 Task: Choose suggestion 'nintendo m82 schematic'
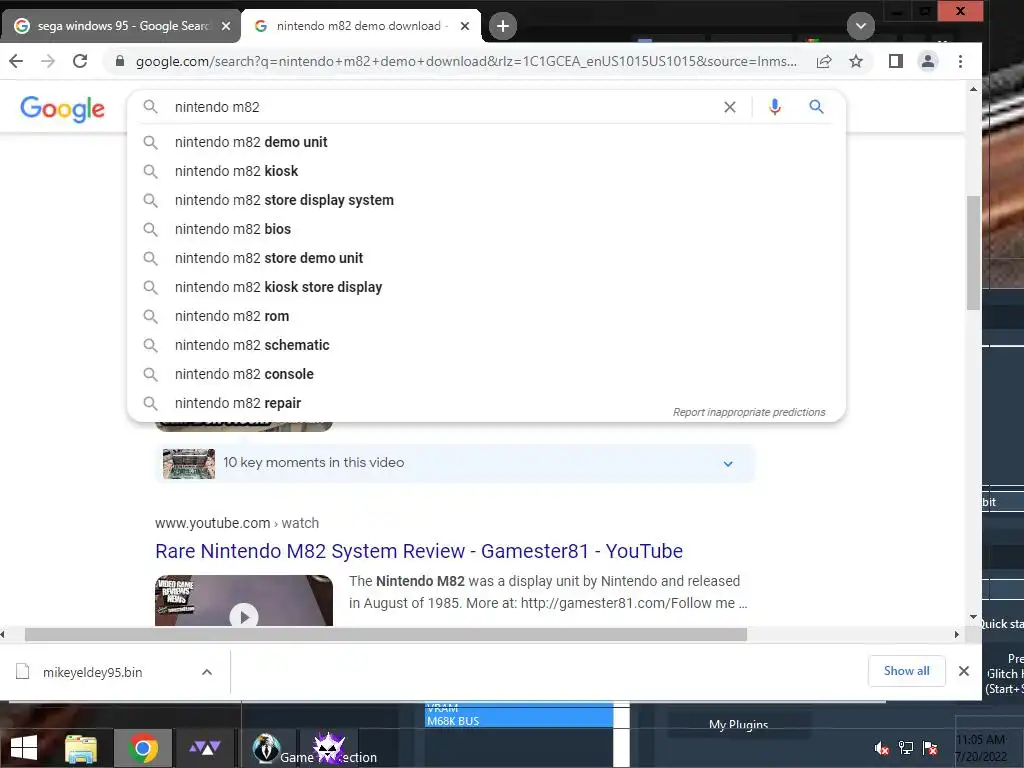pyautogui.click(x=487, y=345)
